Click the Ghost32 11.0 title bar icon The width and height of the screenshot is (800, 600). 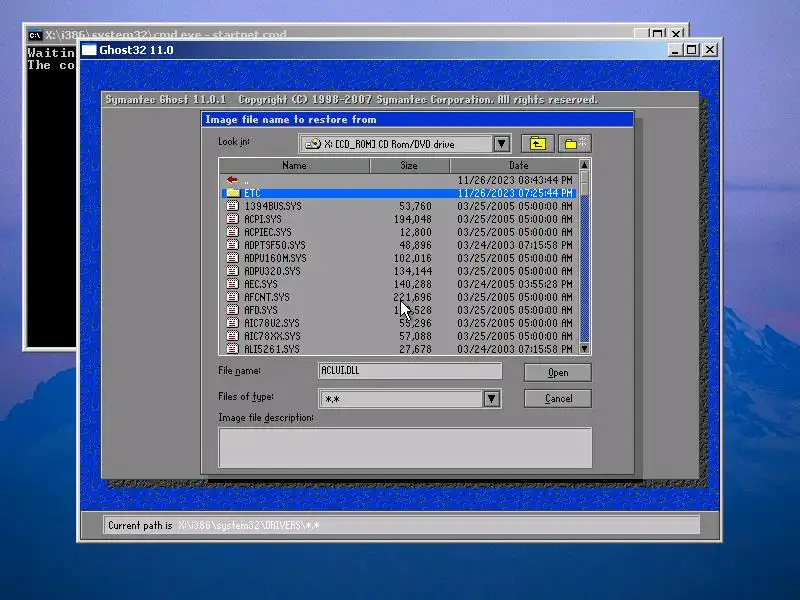89,49
